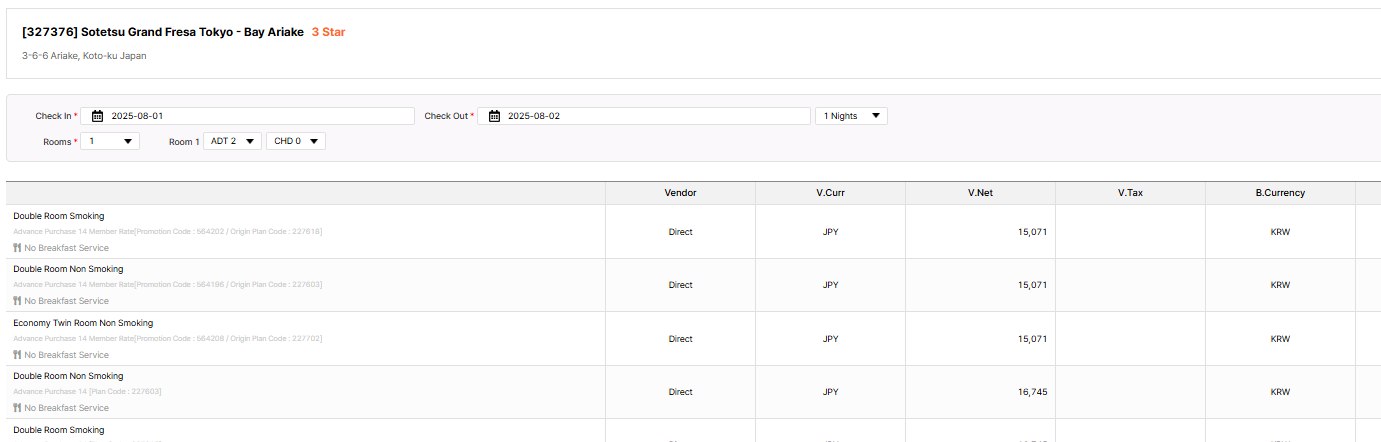This screenshot has height=442, width=1381.
Task: Open the ADT 2 adults selector
Action: [x=232, y=141]
